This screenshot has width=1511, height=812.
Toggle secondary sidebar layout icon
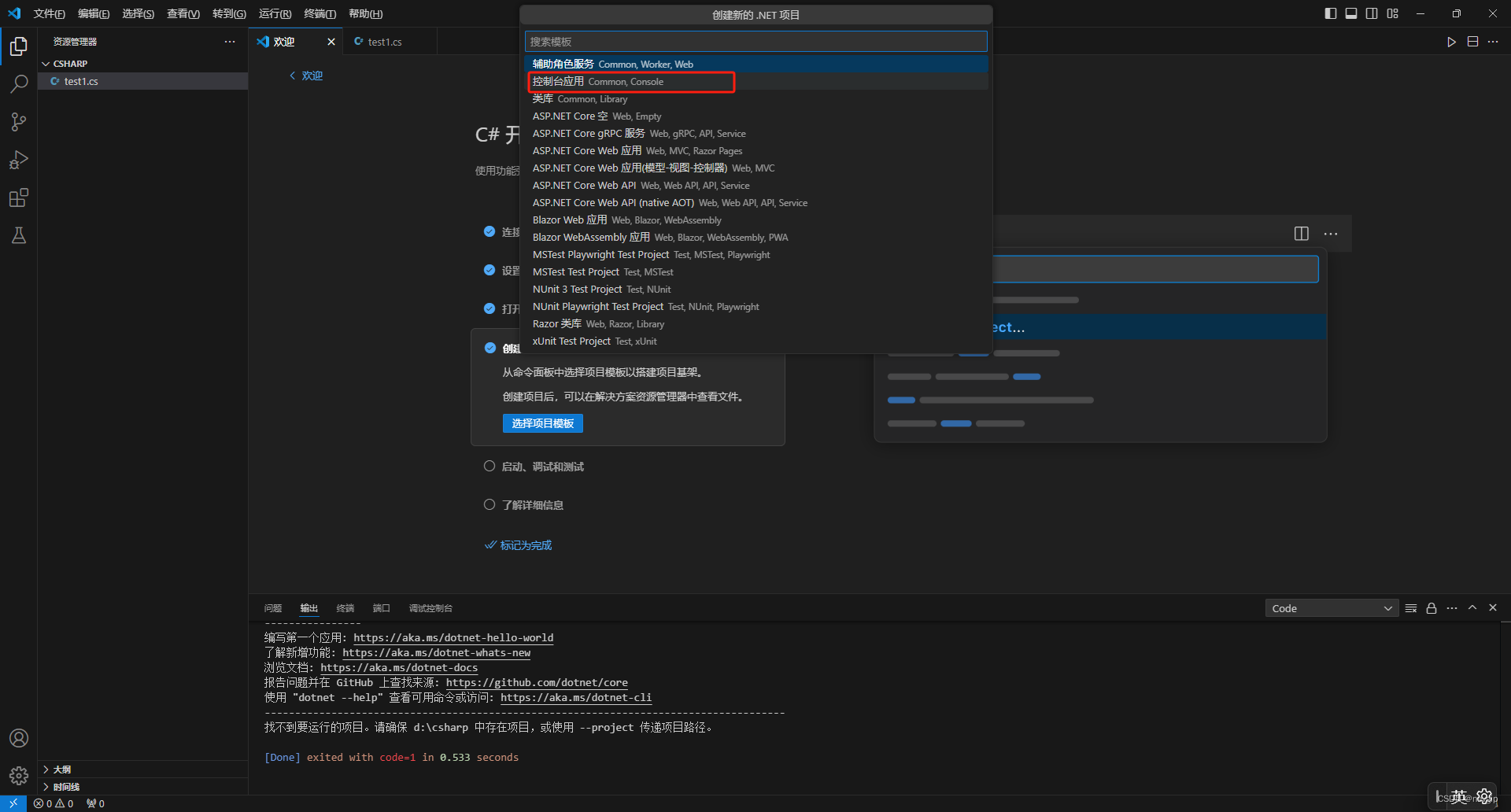1372,13
